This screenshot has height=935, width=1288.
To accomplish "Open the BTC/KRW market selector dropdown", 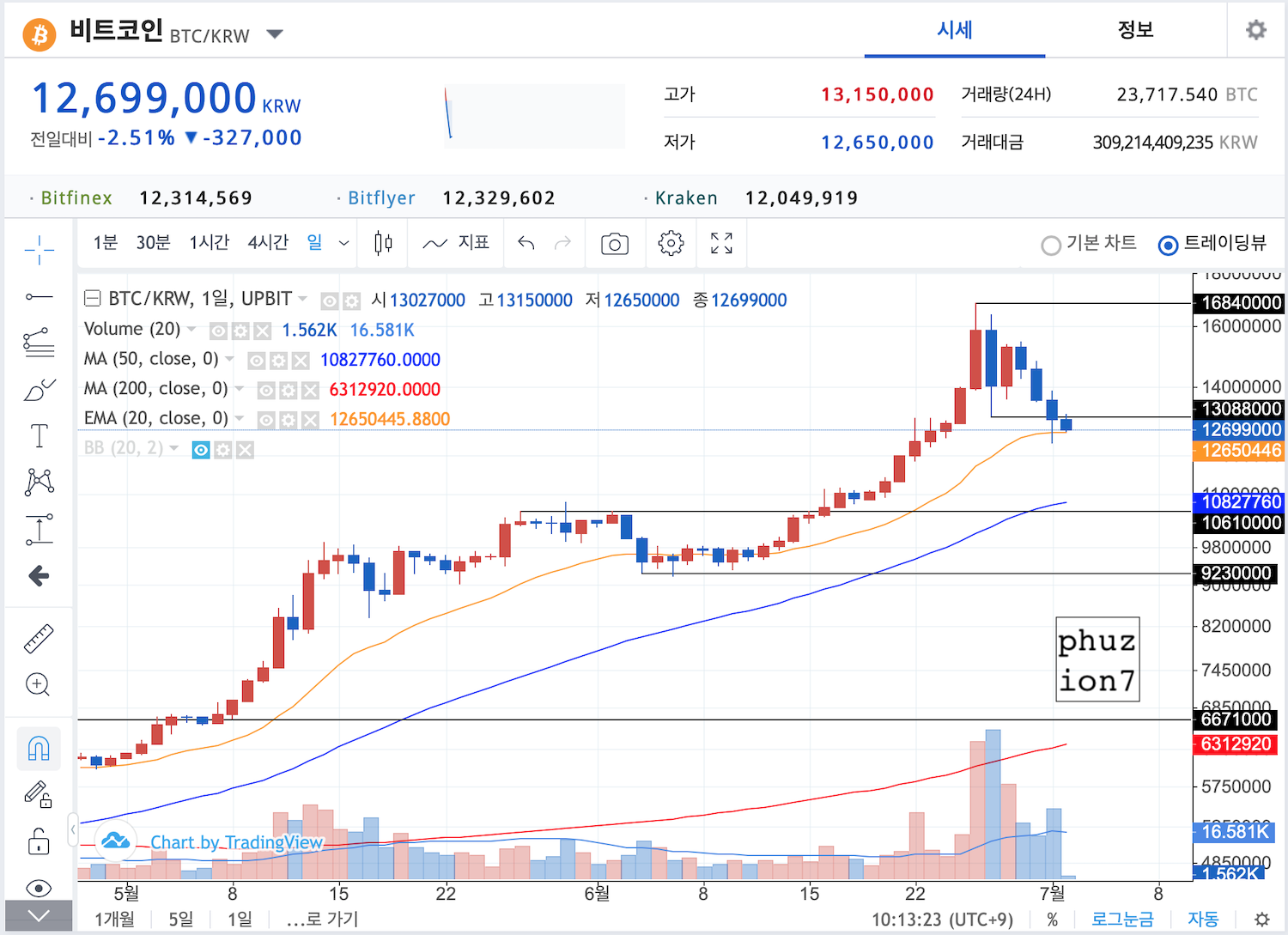I will [275, 34].
